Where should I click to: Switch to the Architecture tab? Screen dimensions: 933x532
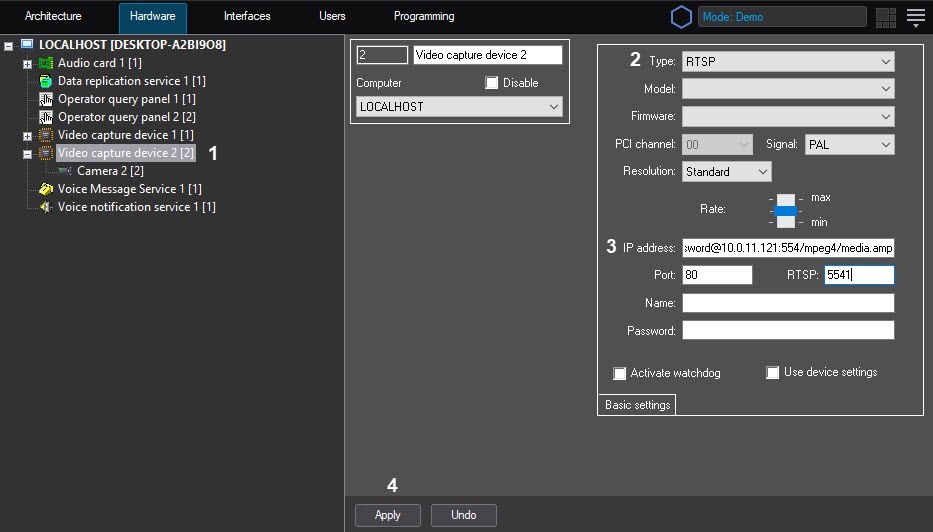[53, 17]
